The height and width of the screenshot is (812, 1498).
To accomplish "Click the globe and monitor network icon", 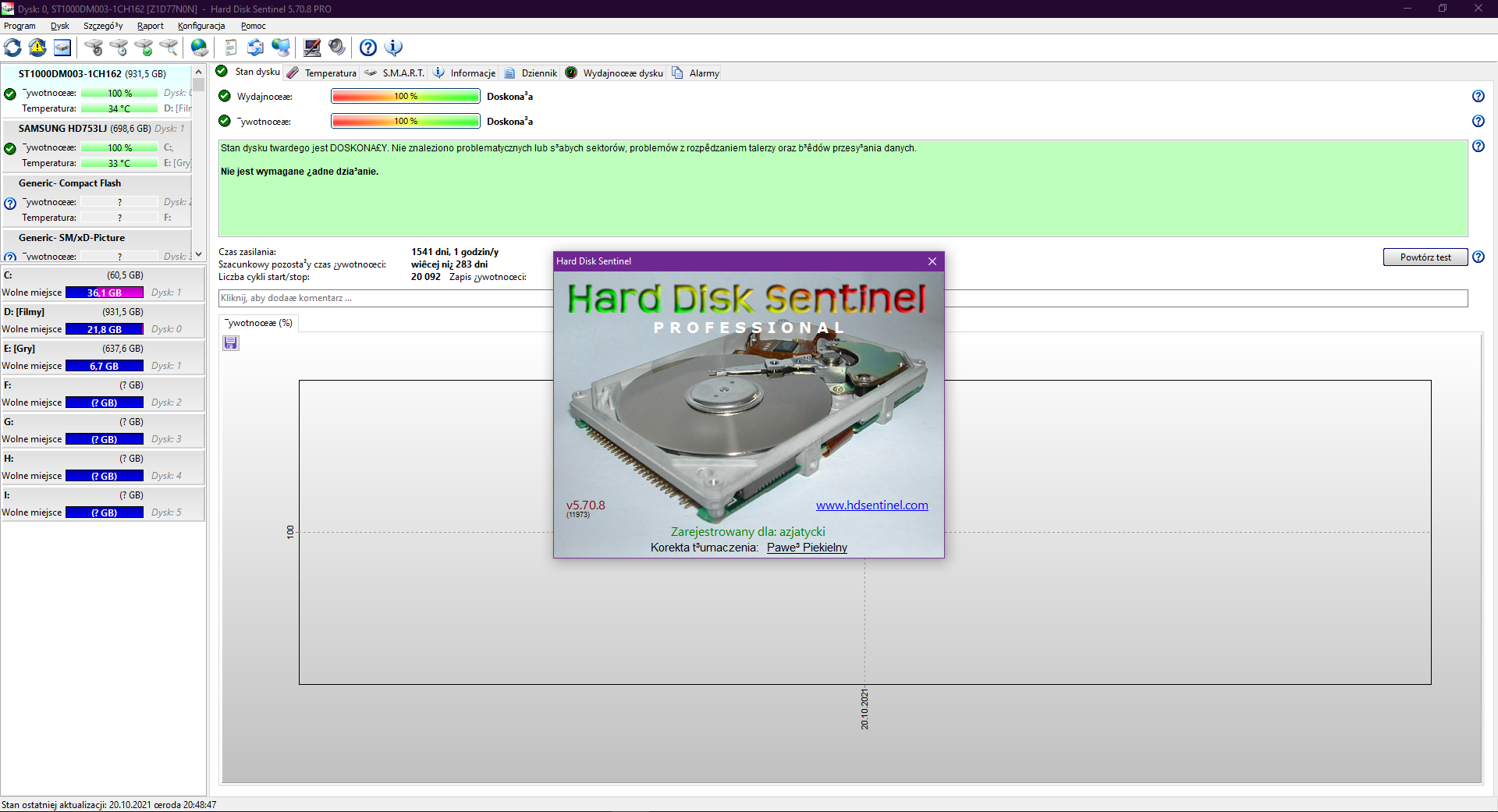I will (x=280, y=48).
